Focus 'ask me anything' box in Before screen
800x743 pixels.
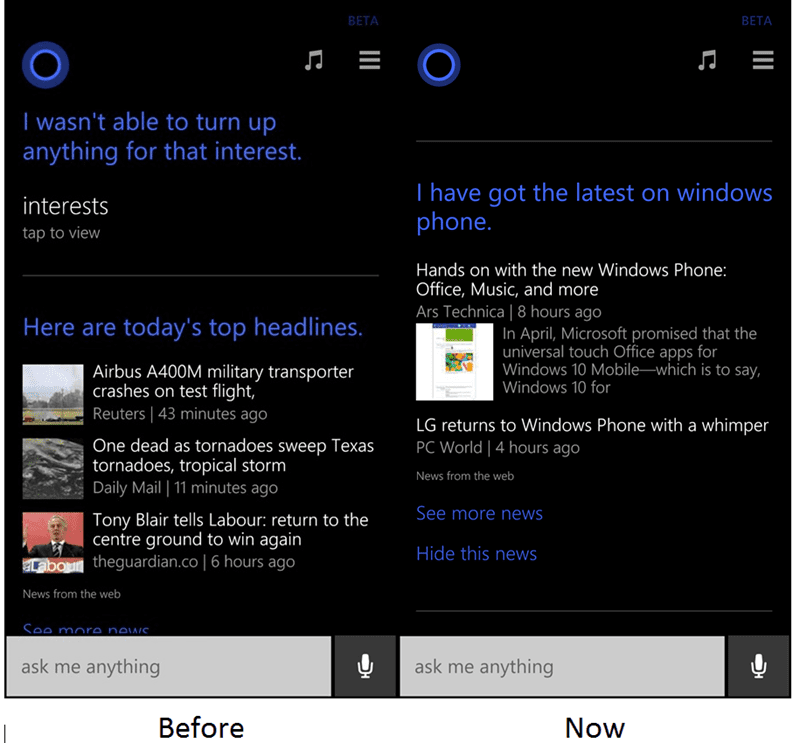click(x=169, y=666)
